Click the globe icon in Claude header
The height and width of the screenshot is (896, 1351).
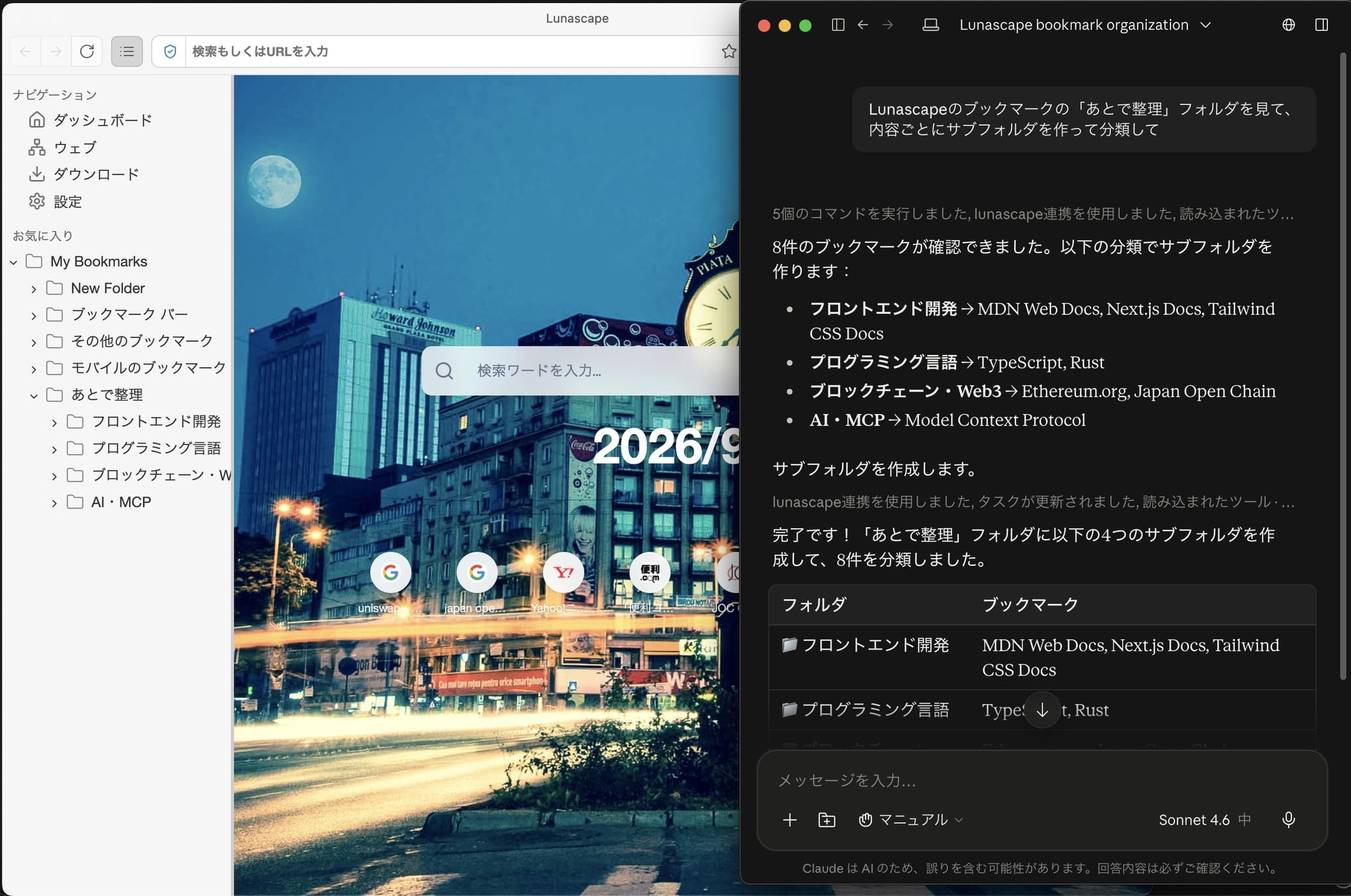[1288, 25]
